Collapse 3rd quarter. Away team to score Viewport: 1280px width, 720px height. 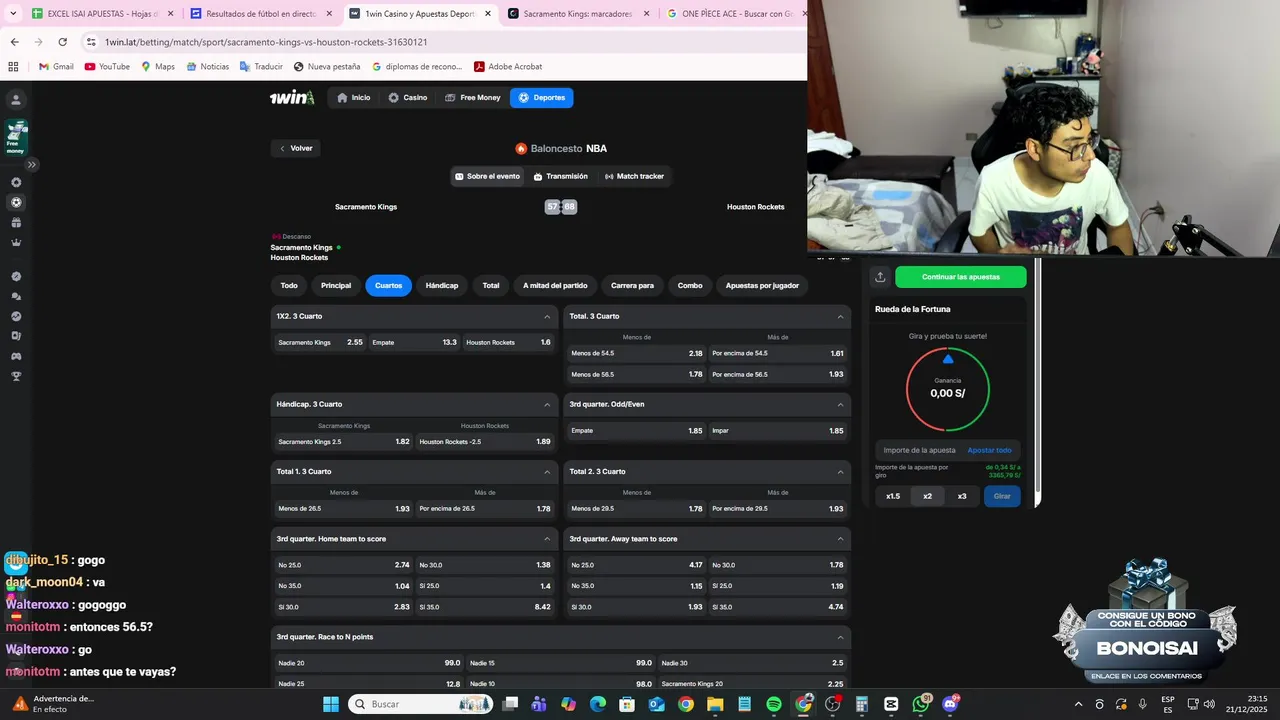click(840, 539)
